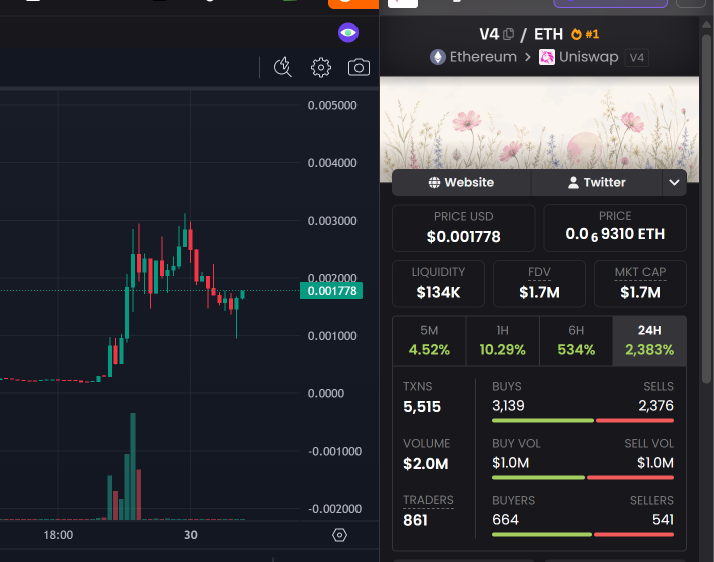714x562 pixels.
Task: Click the SELLS 2,376 value
Action: (x=656, y=406)
